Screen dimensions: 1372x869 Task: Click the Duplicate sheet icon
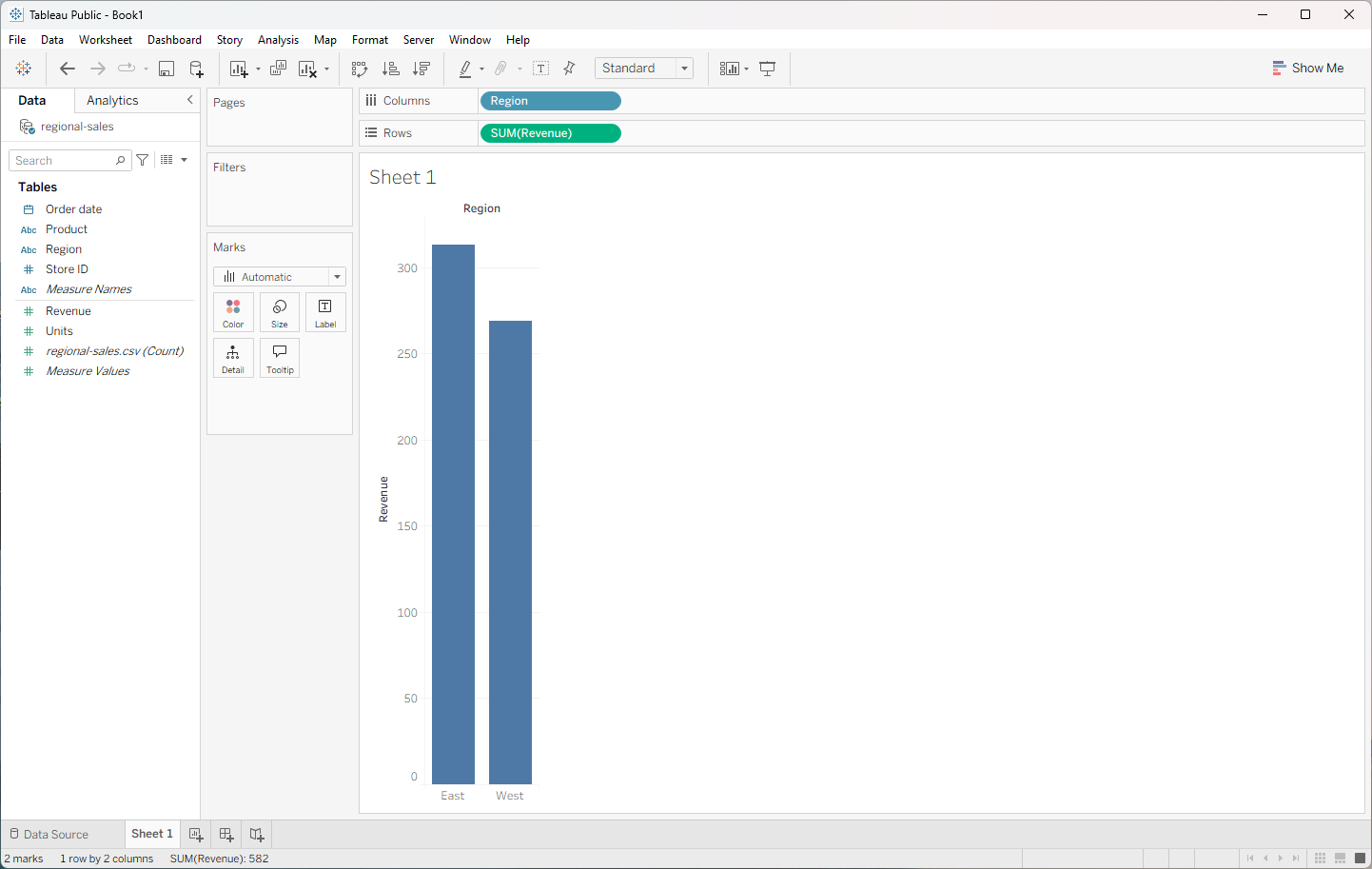coord(279,69)
